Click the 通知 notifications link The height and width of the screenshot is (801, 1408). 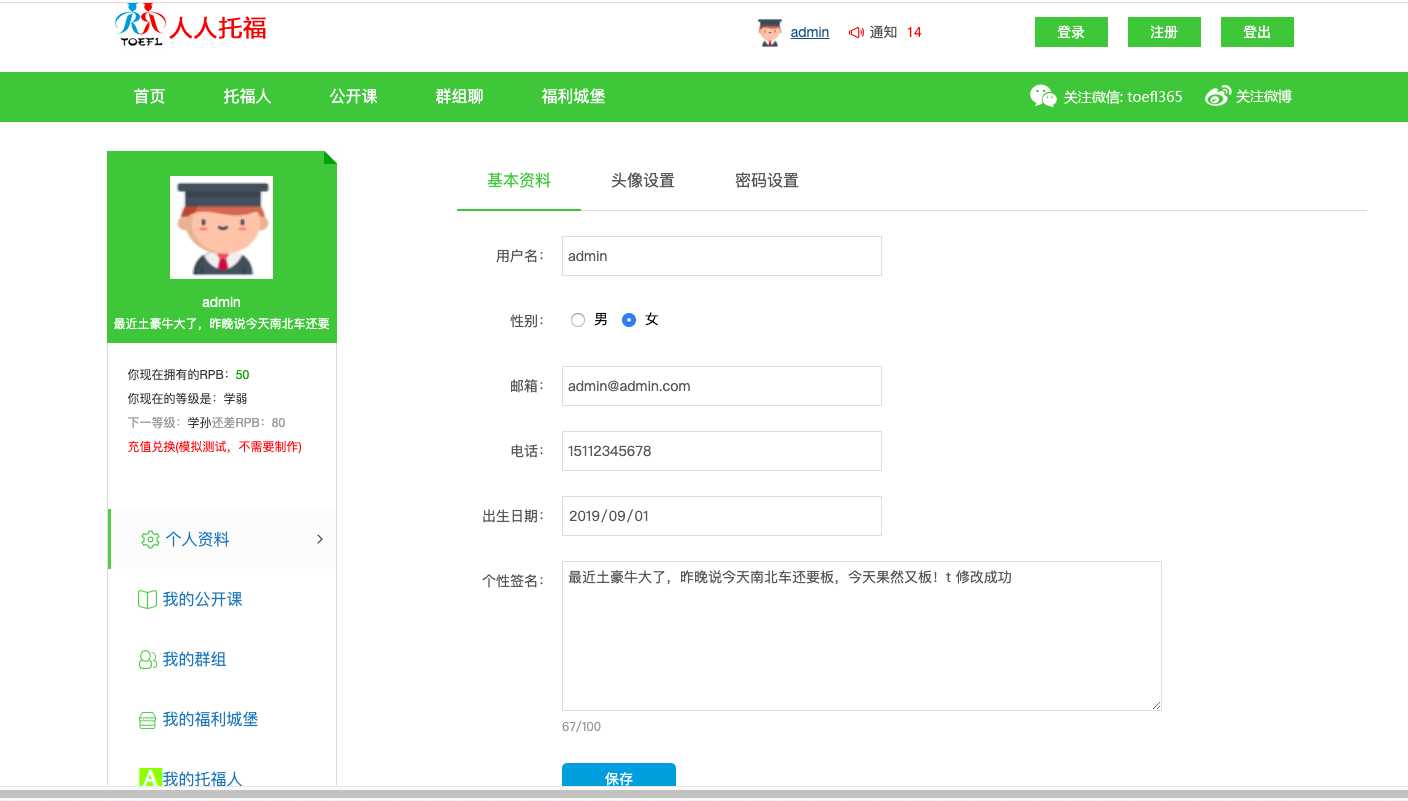point(884,32)
